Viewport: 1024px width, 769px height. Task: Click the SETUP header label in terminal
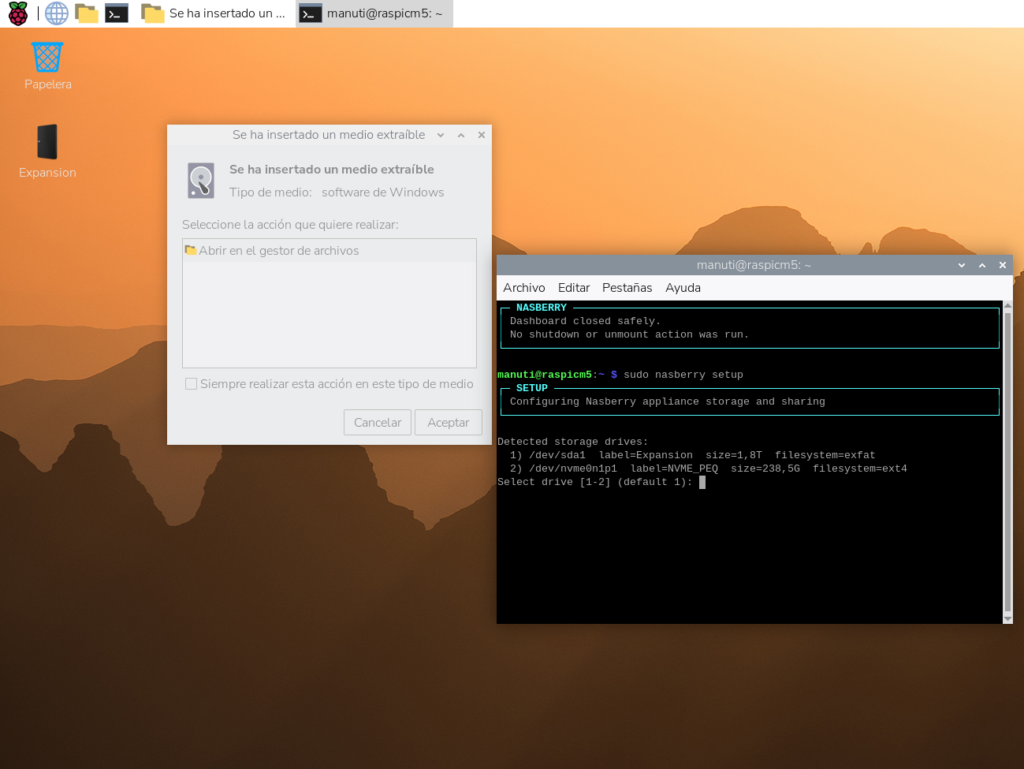coord(532,388)
